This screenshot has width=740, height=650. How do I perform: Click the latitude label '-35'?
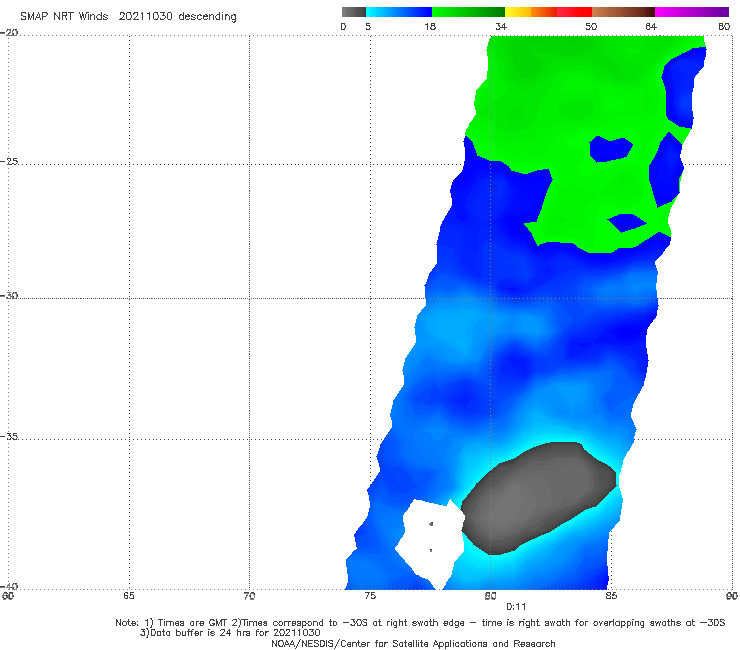pyautogui.click(x=9, y=436)
